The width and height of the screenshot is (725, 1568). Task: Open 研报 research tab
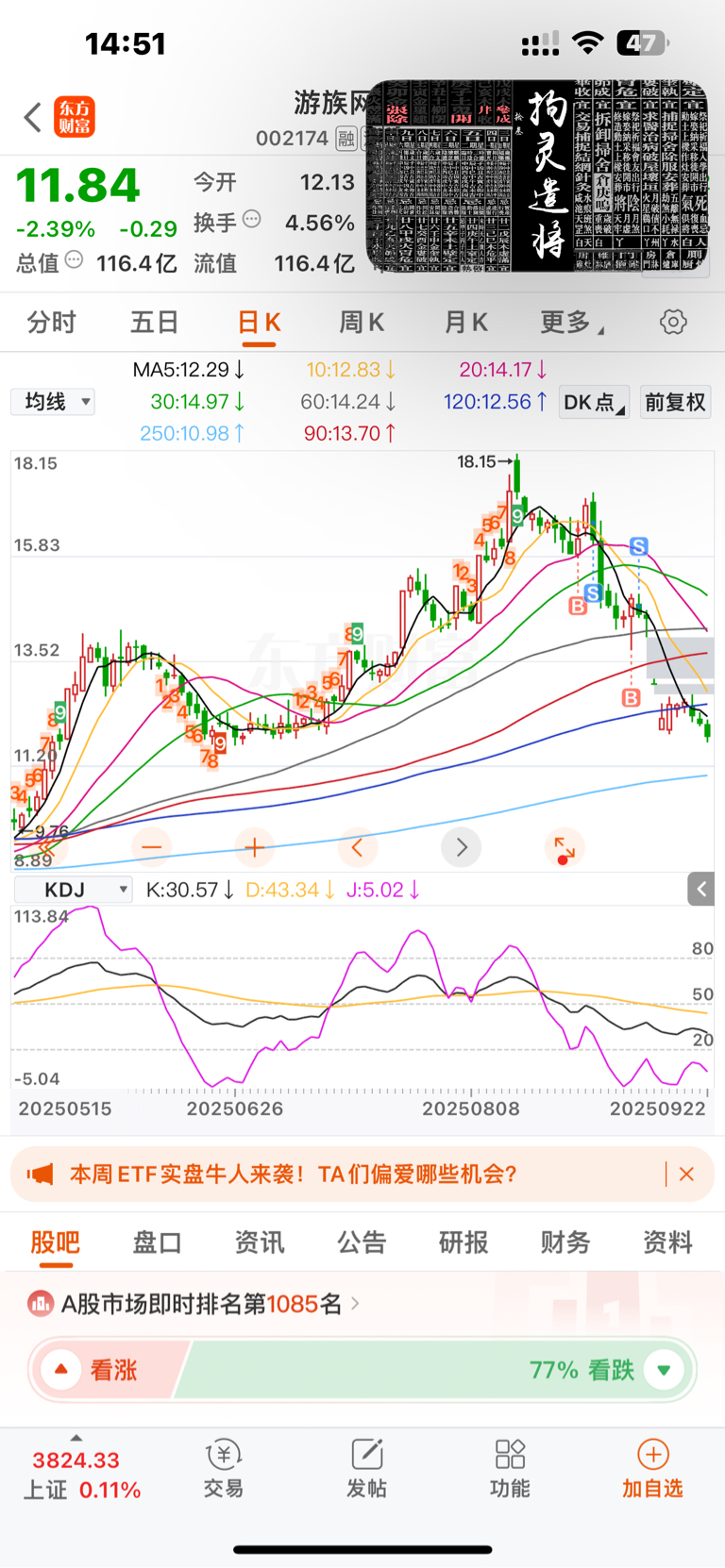[464, 1243]
